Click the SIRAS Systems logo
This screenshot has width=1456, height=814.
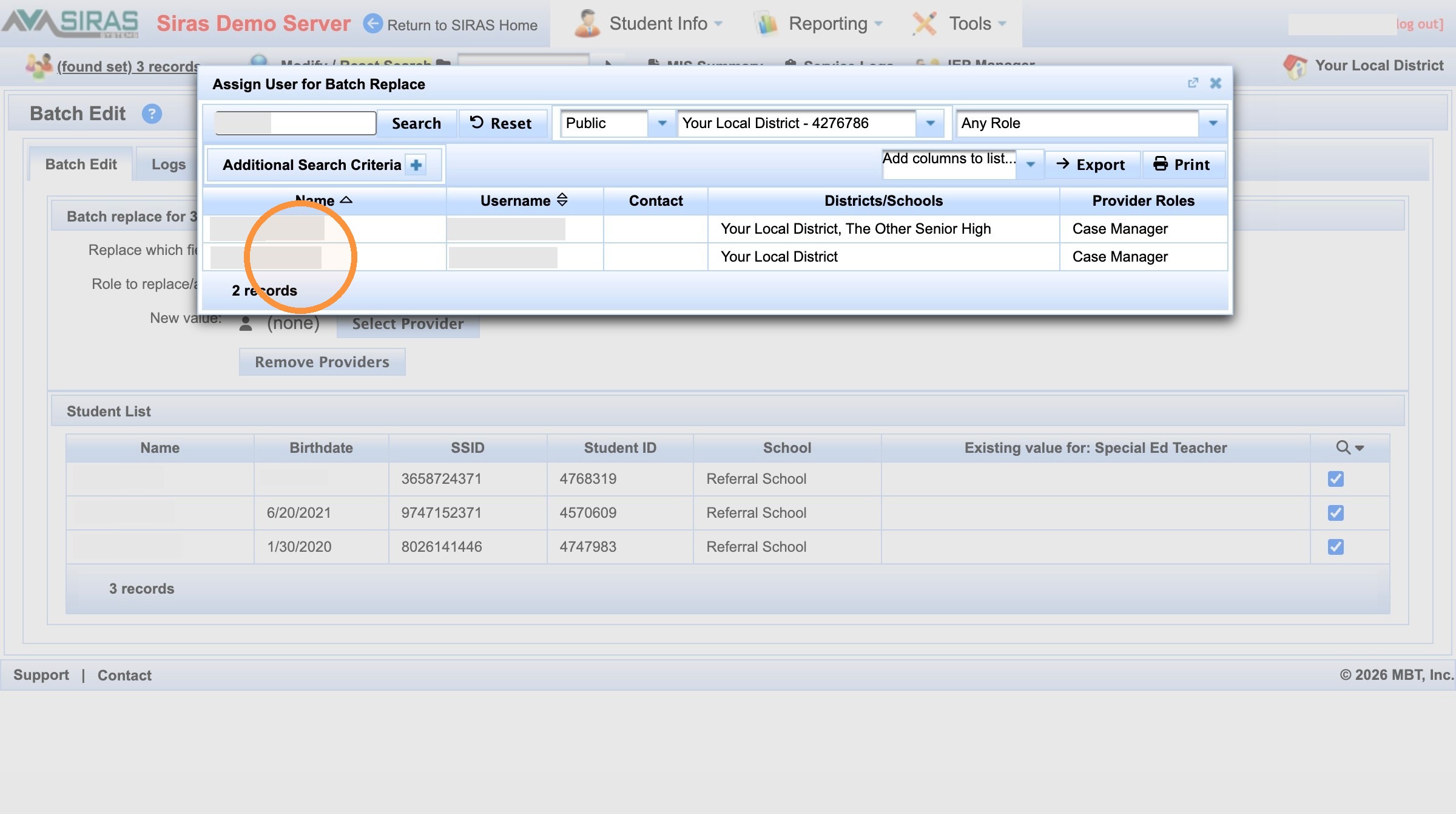coord(70,23)
